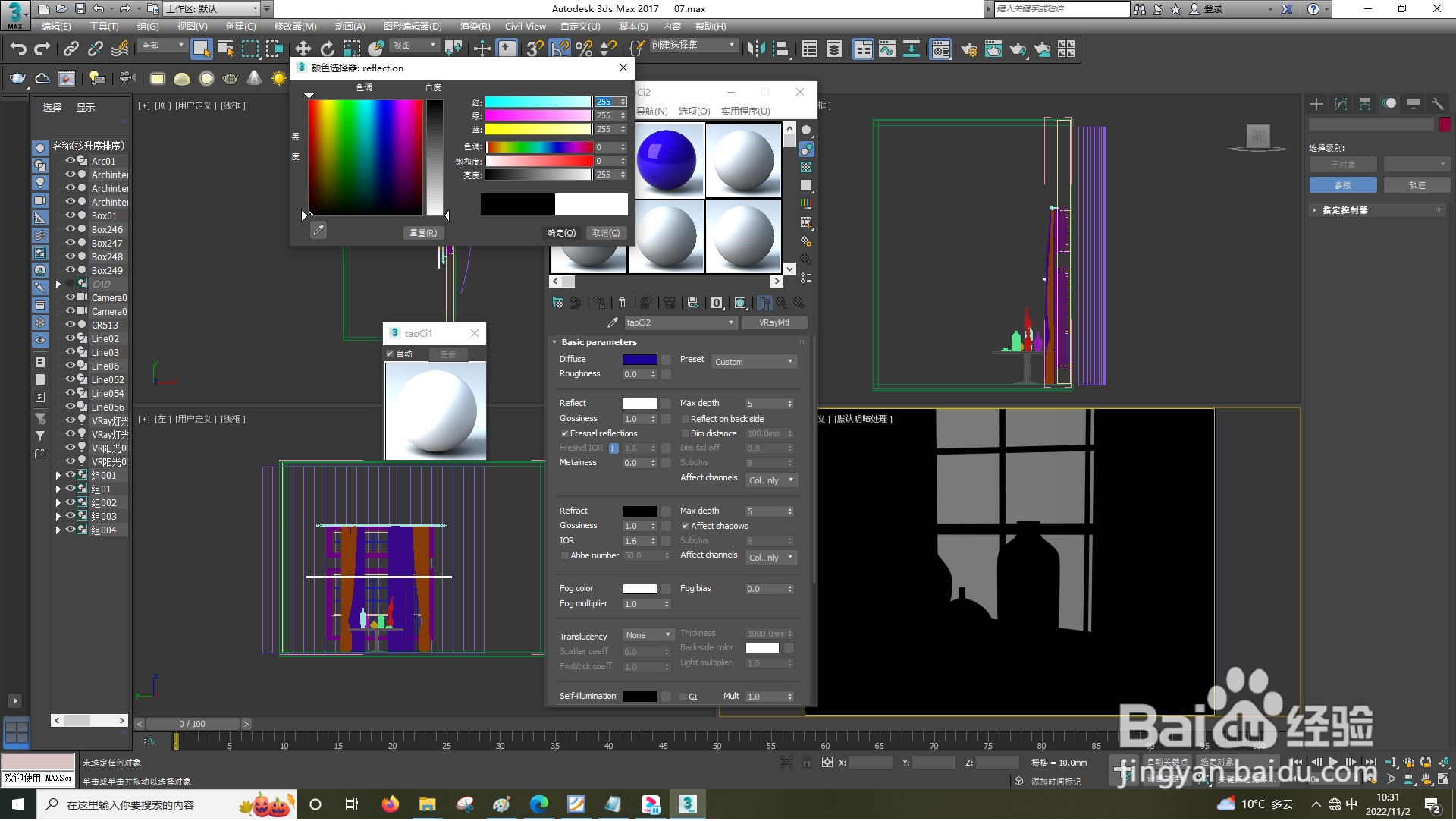This screenshot has height=821, width=1456.
Task: Open 选项(O) menu in material editor
Action: click(x=694, y=112)
